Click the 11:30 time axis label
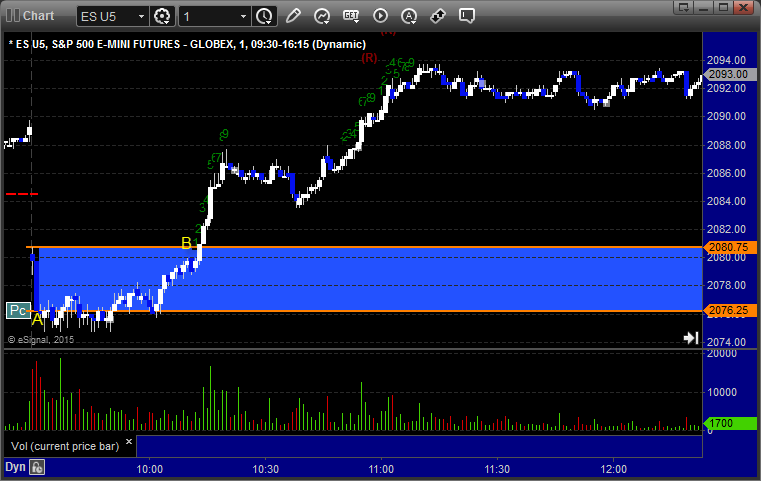761x481 pixels. pos(497,469)
